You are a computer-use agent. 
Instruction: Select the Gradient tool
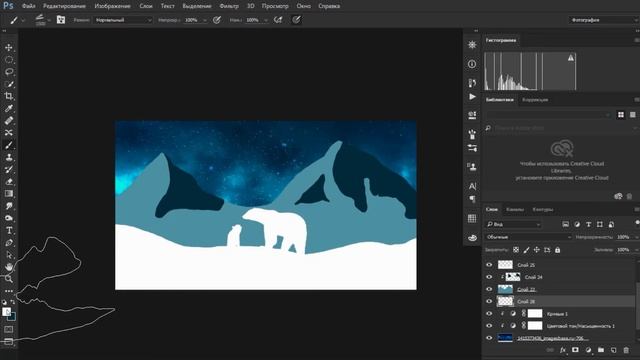[9, 194]
